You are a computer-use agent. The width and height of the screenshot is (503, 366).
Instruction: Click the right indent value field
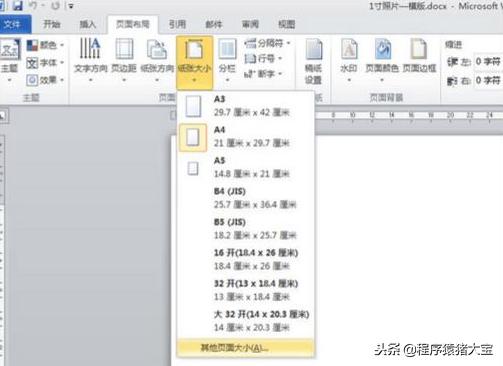[489, 80]
